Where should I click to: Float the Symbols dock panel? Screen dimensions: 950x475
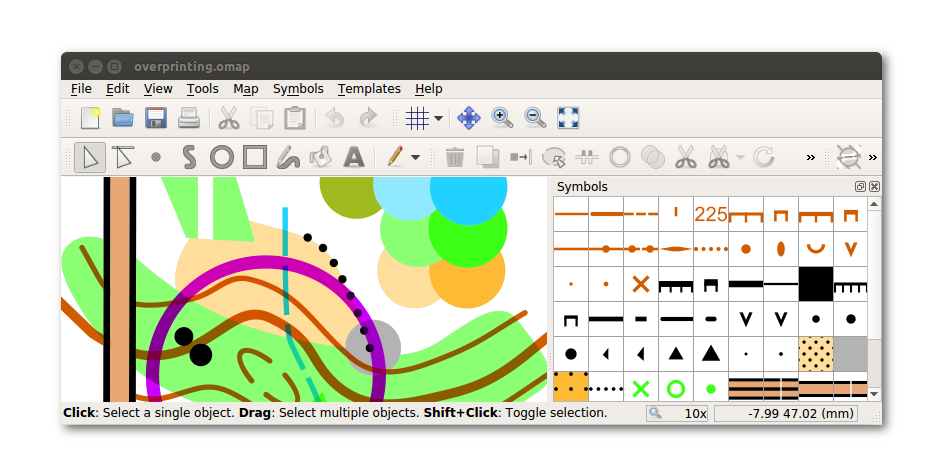(x=860, y=187)
